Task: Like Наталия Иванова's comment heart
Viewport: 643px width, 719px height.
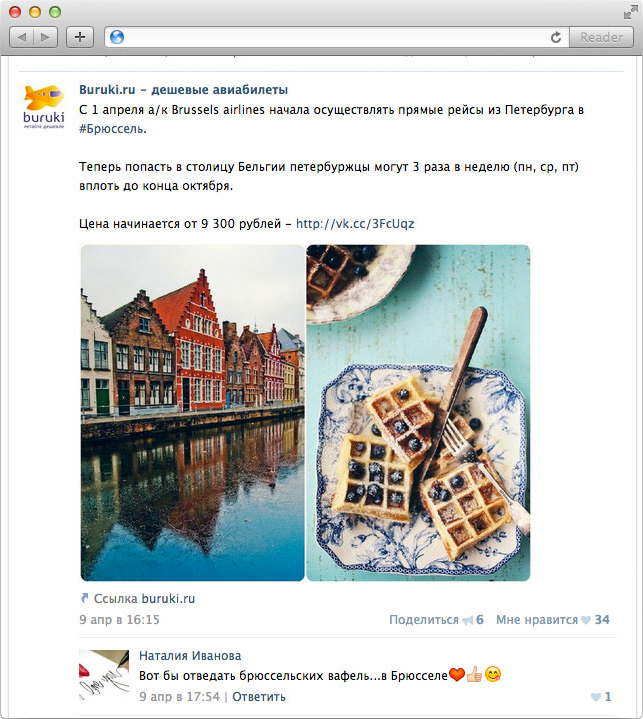Action: pyautogui.click(x=596, y=697)
